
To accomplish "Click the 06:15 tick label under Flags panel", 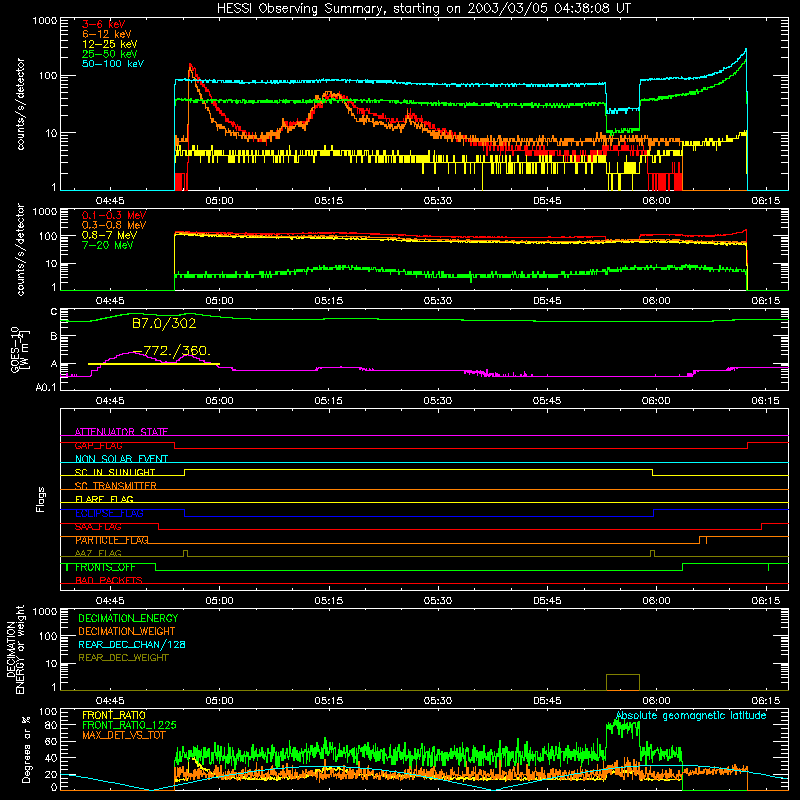I will tap(765, 601).
